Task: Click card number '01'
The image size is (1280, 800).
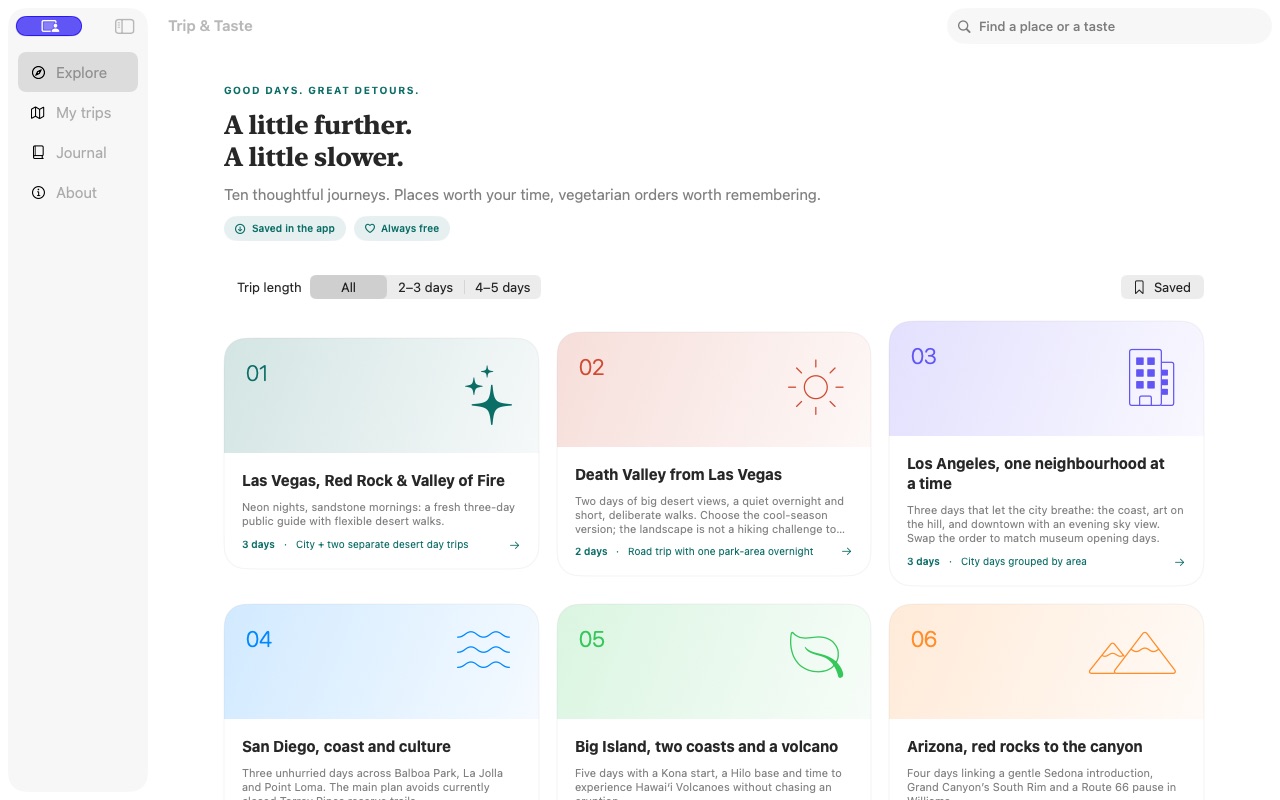Action: pyautogui.click(x=257, y=374)
